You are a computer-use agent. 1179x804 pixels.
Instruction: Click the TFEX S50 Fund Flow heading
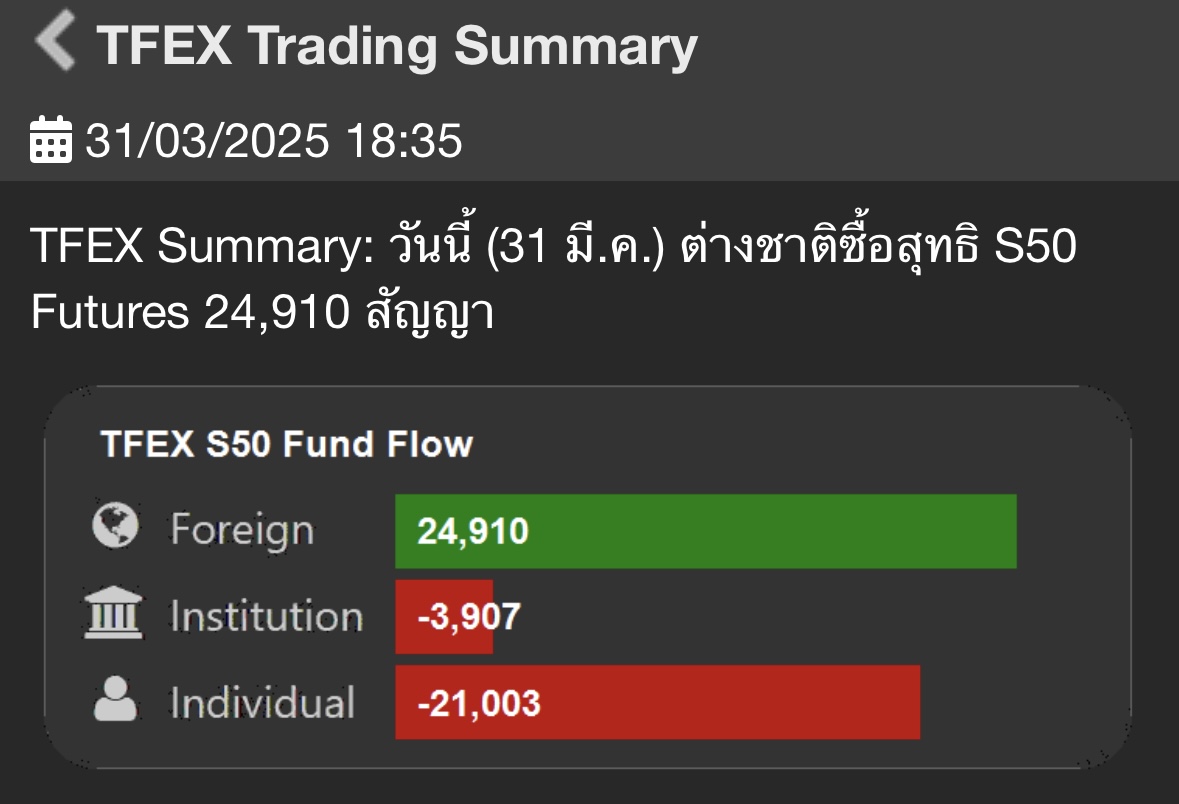click(287, 444)
